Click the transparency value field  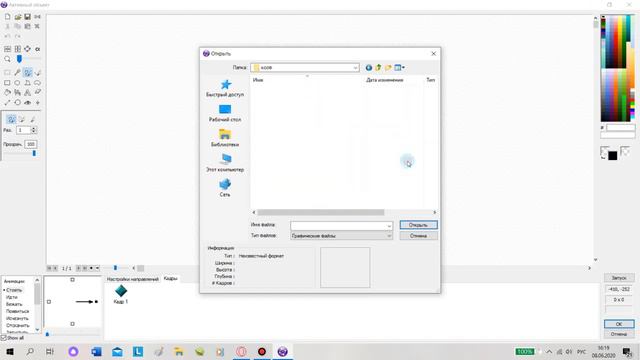[31, 144]
